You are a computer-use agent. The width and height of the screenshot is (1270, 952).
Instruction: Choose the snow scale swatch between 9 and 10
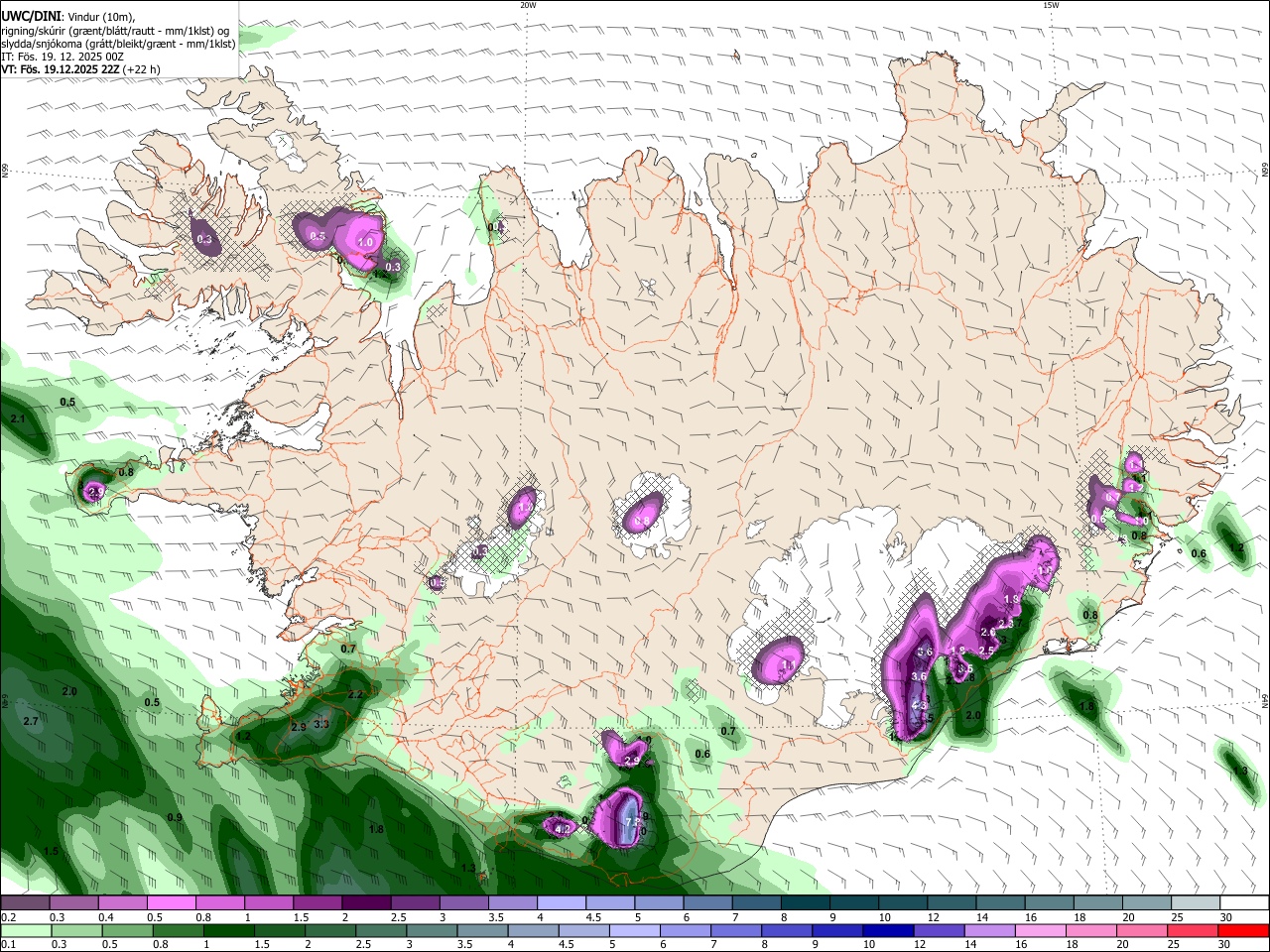[x=855, y=903]
